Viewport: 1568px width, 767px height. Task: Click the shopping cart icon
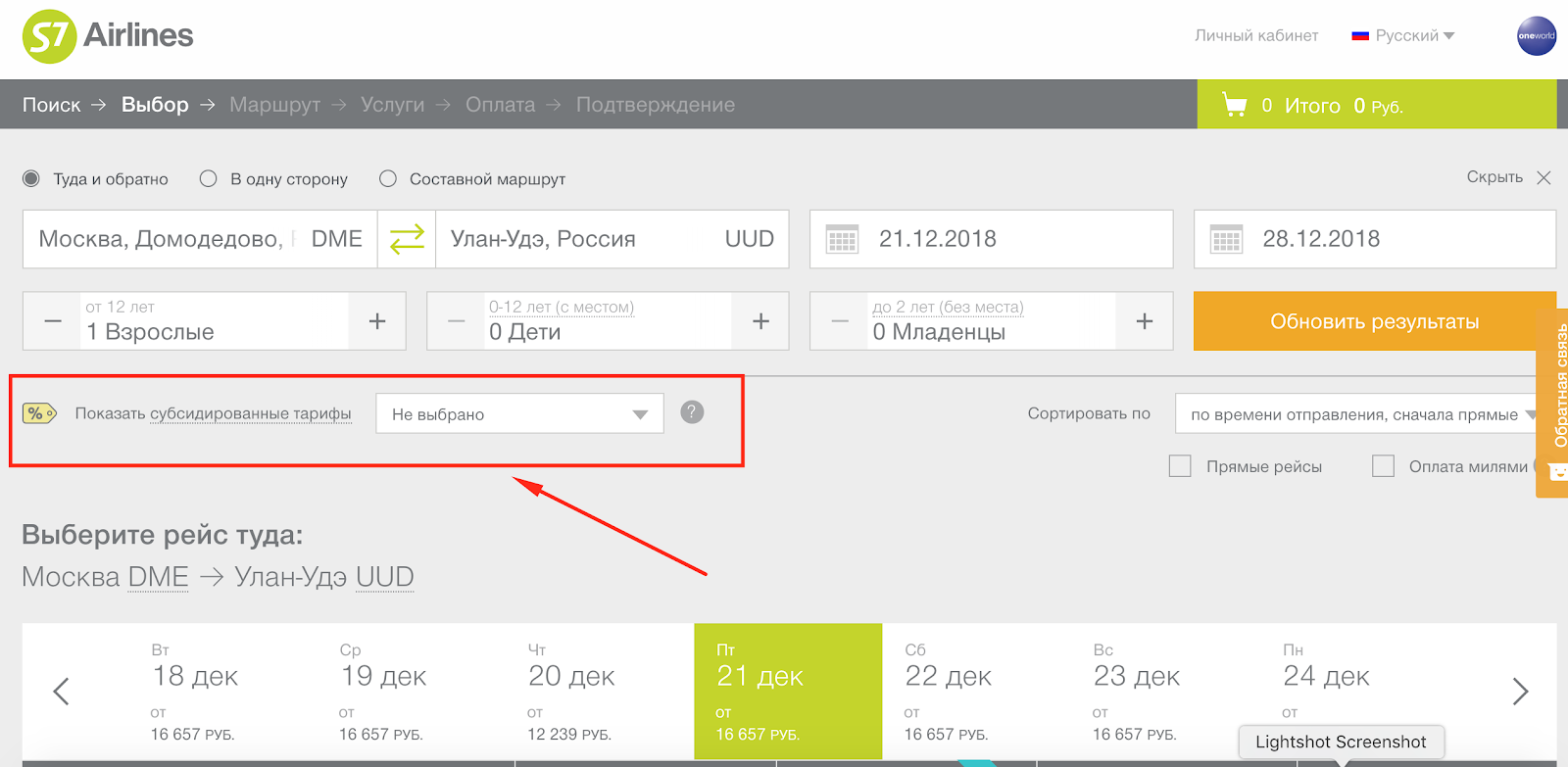[1235, 105]
